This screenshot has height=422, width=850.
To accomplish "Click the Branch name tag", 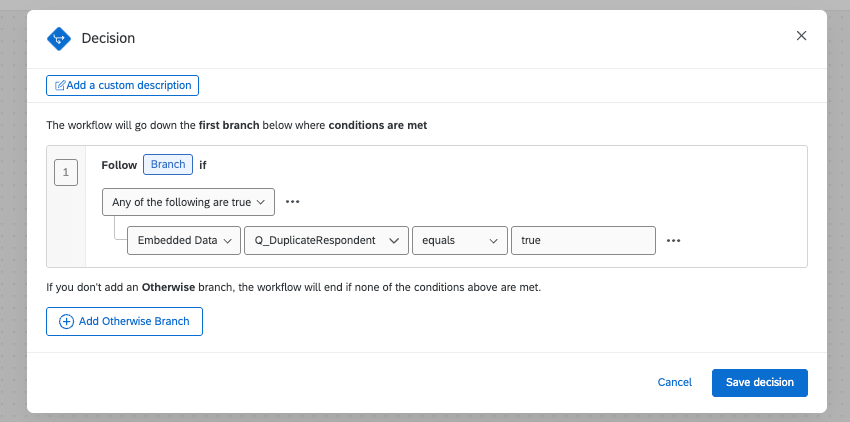I will 168,164.
